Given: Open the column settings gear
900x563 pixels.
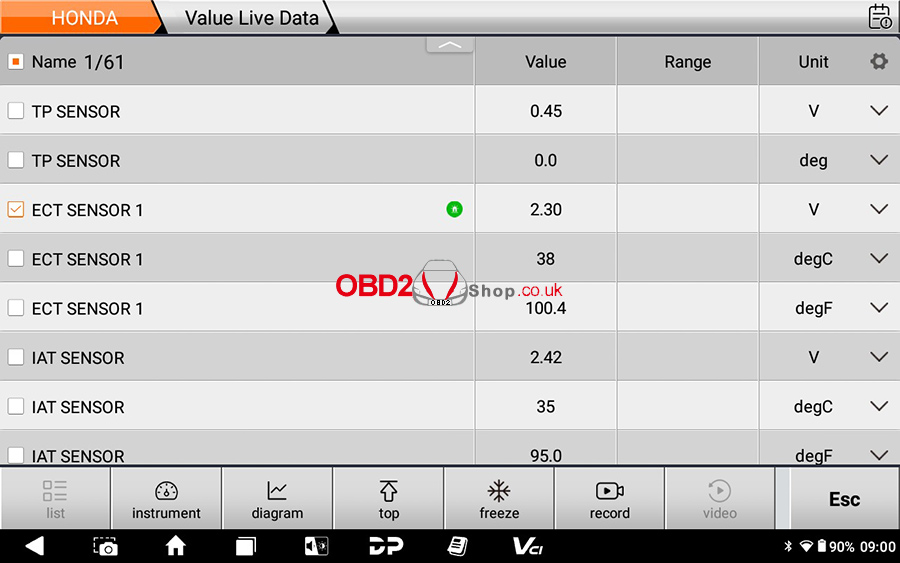Looking at the screenshot, I should (879, 61).
